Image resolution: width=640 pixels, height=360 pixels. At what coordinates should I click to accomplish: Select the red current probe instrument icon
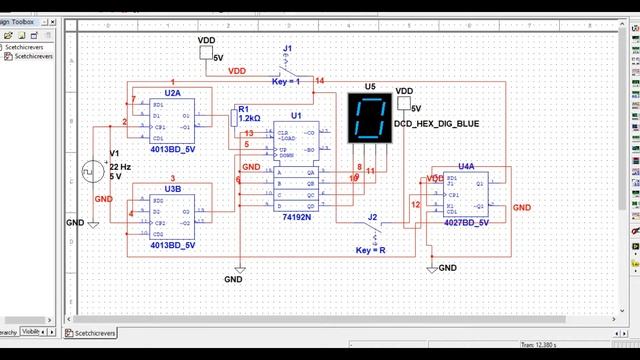point(636,231)
